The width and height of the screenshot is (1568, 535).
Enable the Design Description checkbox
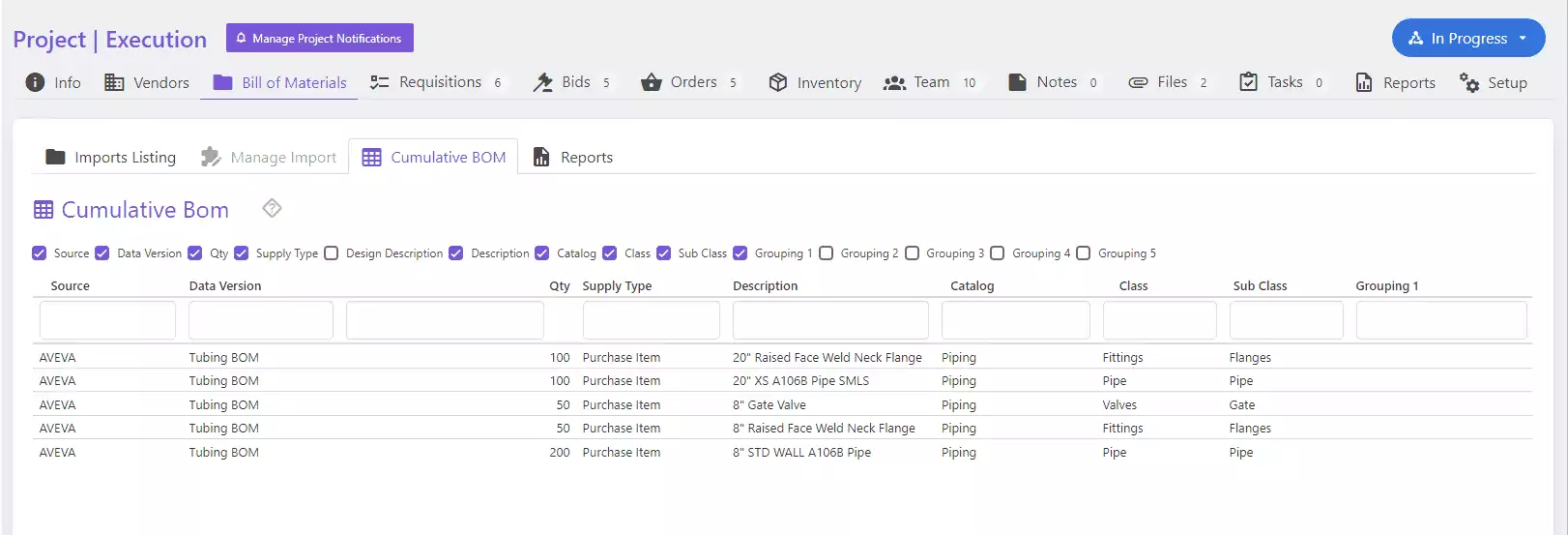(332, 253)
